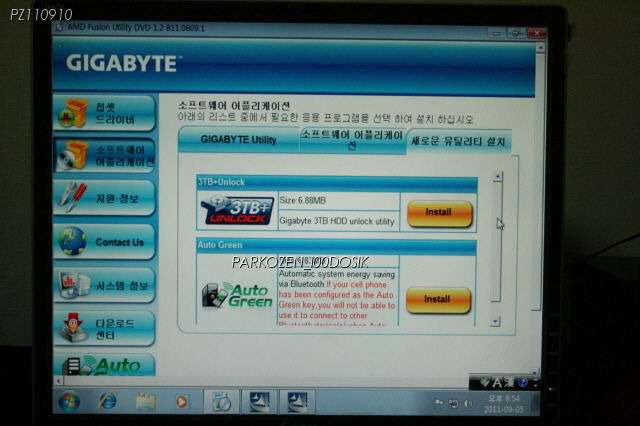Select 'Gigabyte 3TB HDD unlock utility' description
640x426 pixels.
coord(337,221)
